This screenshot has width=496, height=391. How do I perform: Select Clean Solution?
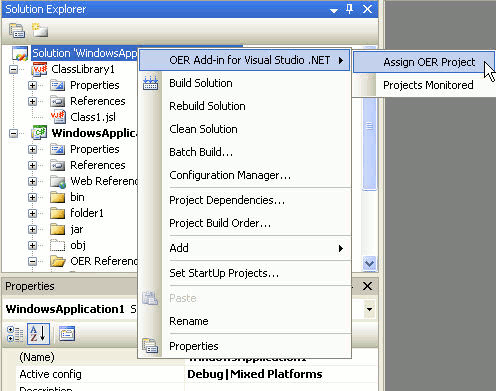244,129
